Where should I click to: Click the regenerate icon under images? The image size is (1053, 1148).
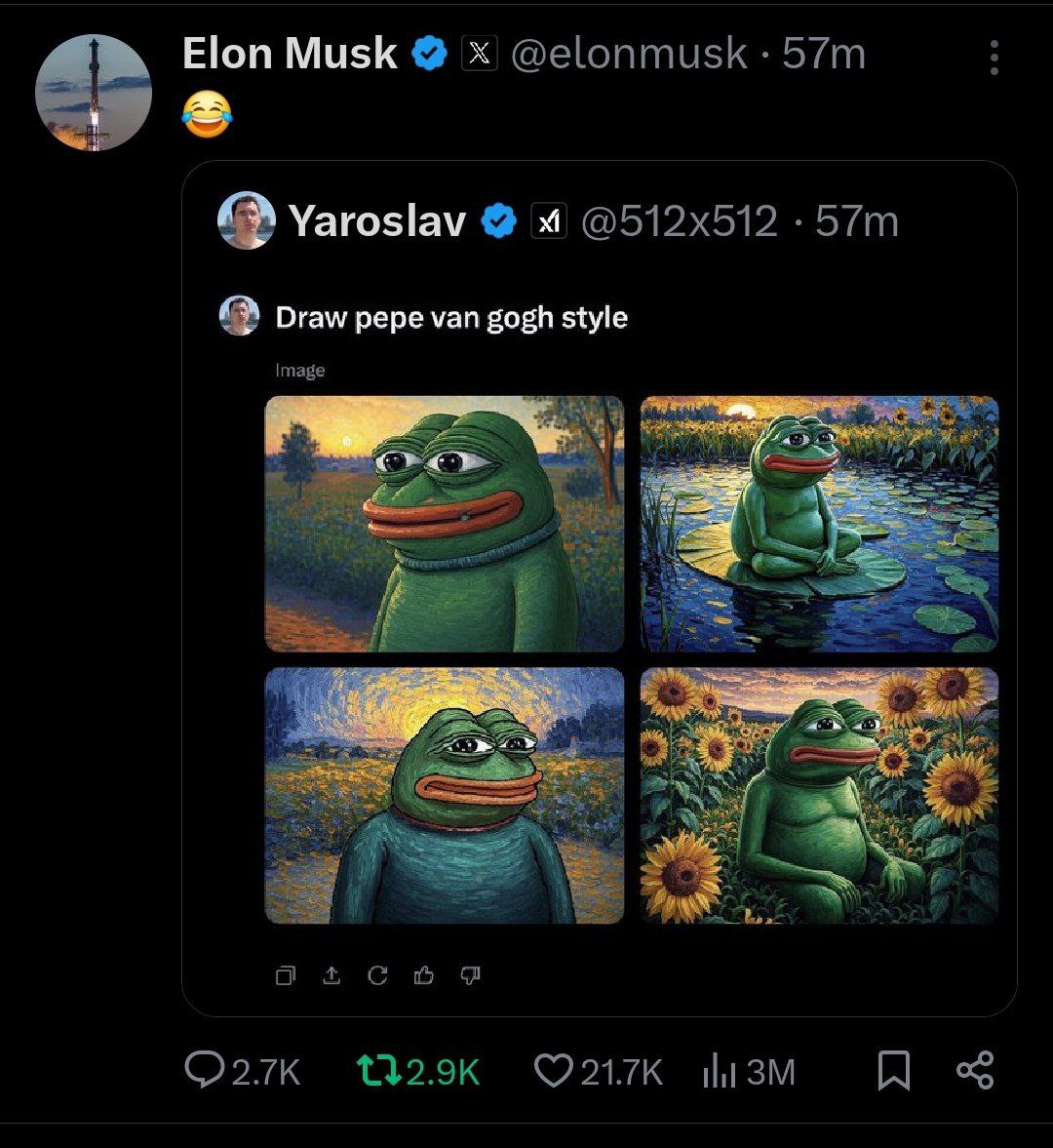pos(377,975)
